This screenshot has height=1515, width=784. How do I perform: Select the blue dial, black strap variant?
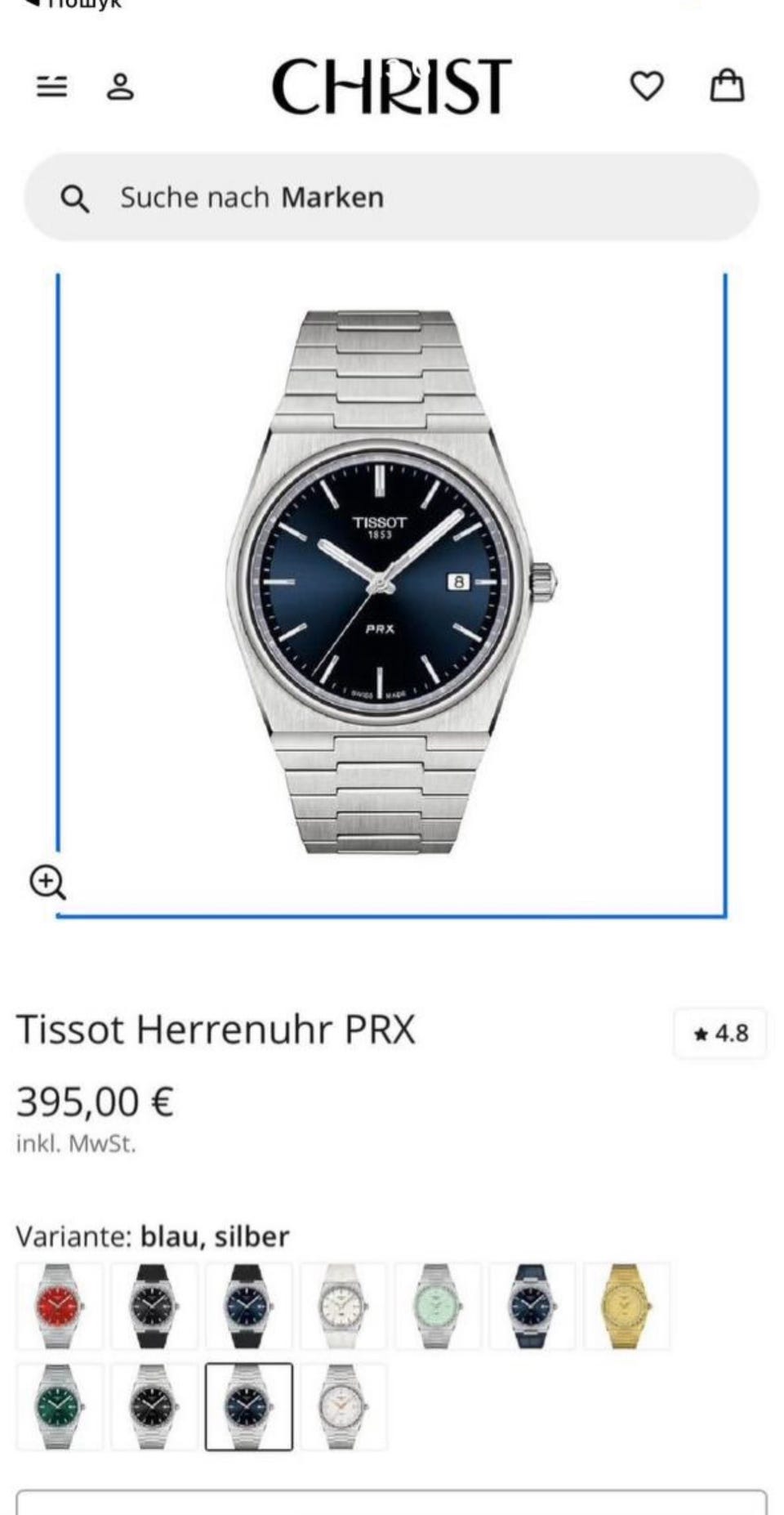[249, 1306]
